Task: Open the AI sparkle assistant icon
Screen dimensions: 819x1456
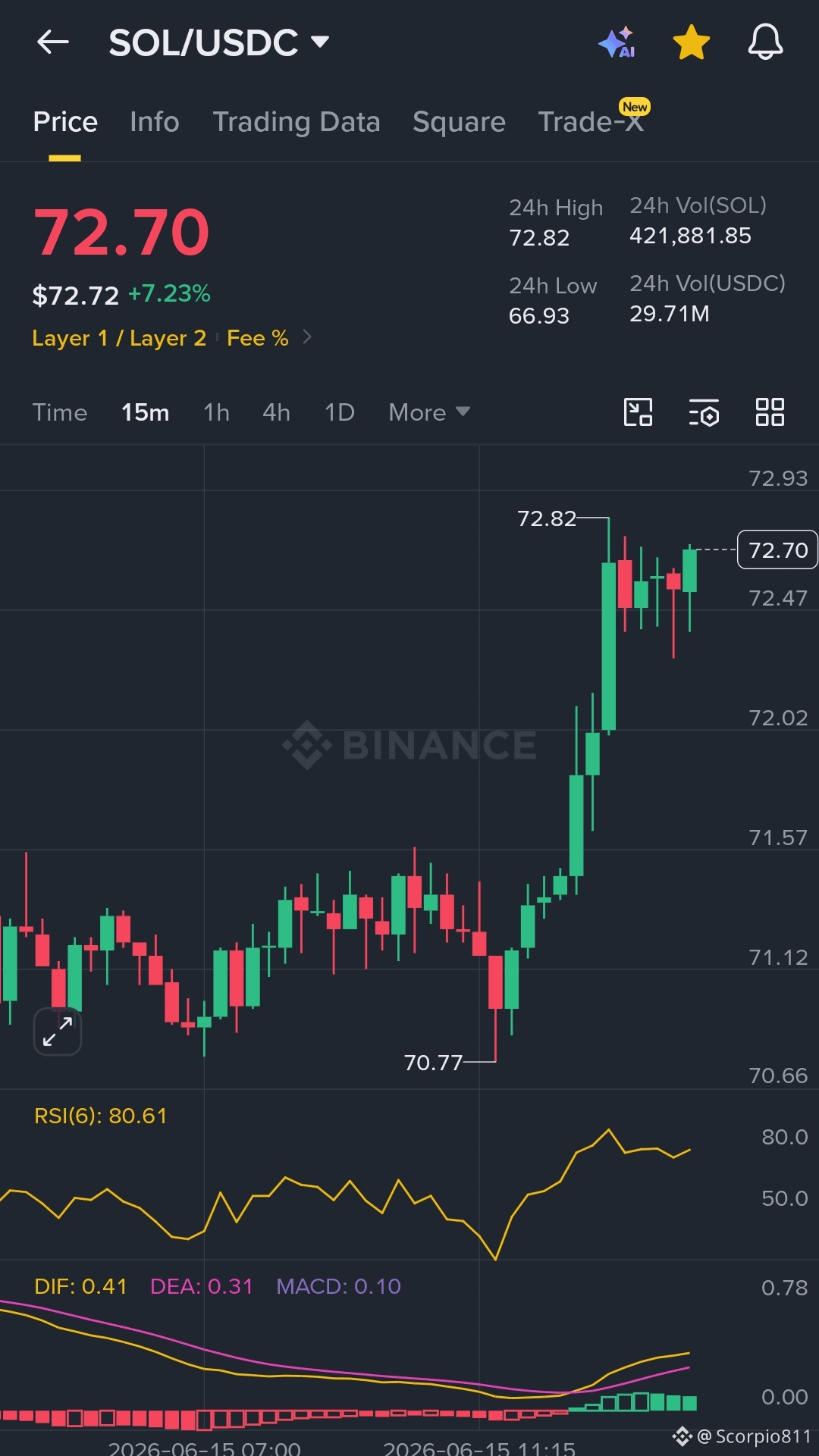Action: [617, 42]
